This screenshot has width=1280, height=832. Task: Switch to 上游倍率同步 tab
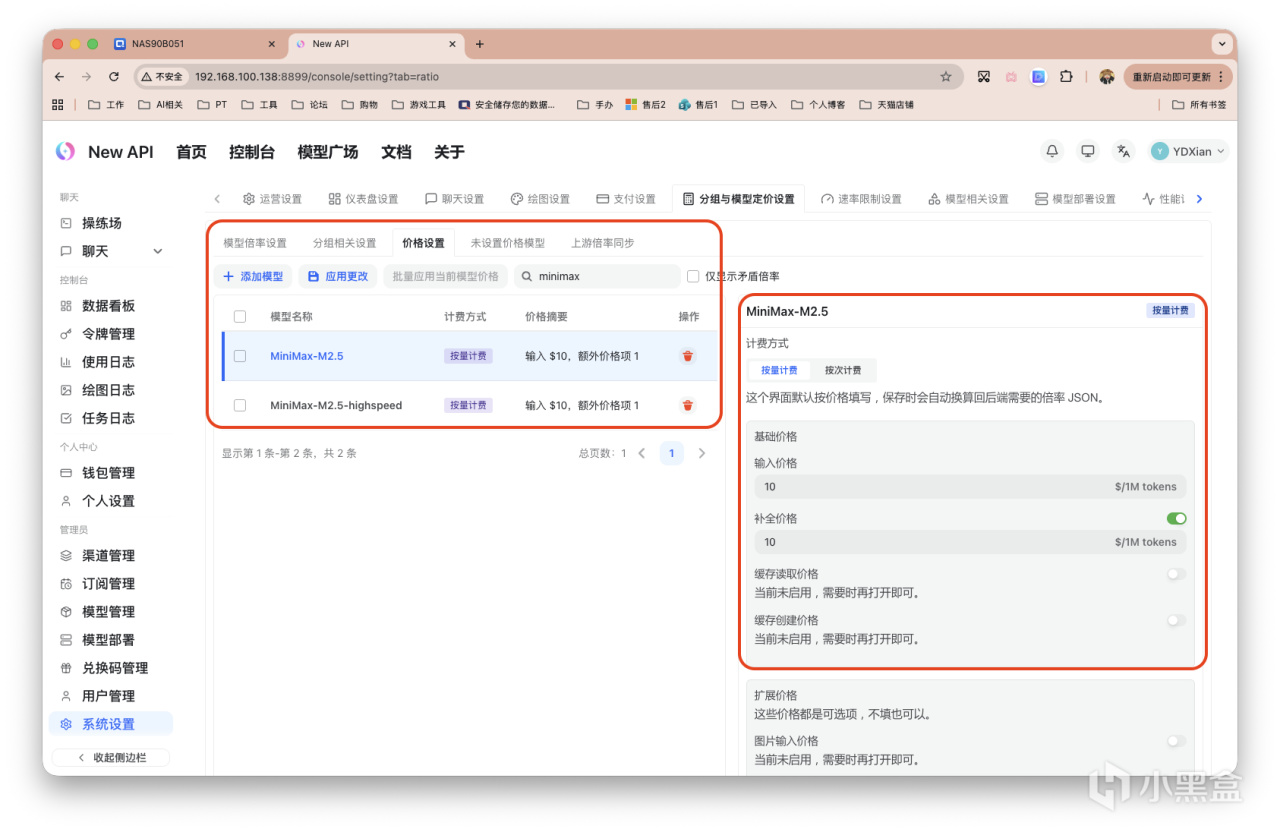tap(602, 243)
